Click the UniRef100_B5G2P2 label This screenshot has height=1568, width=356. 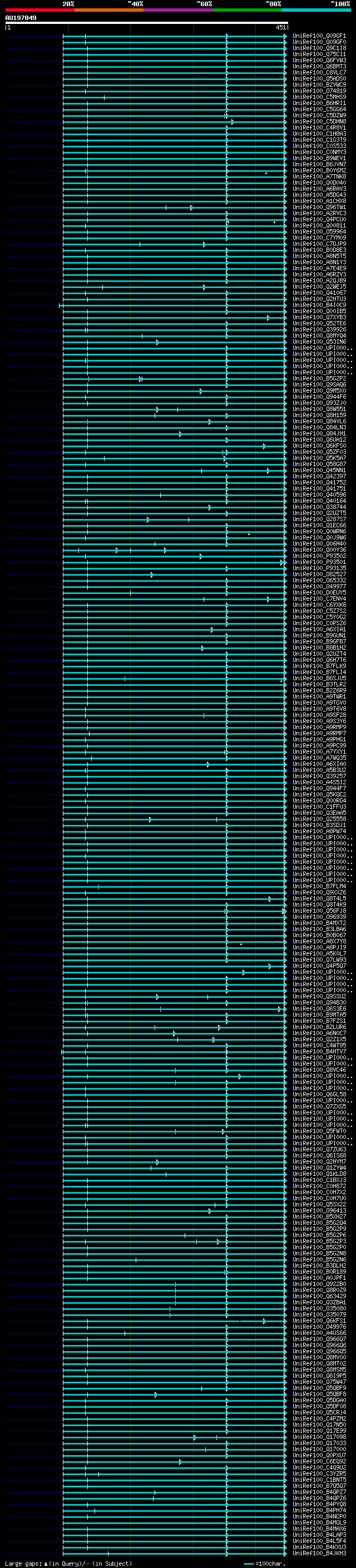click(319, 379)
